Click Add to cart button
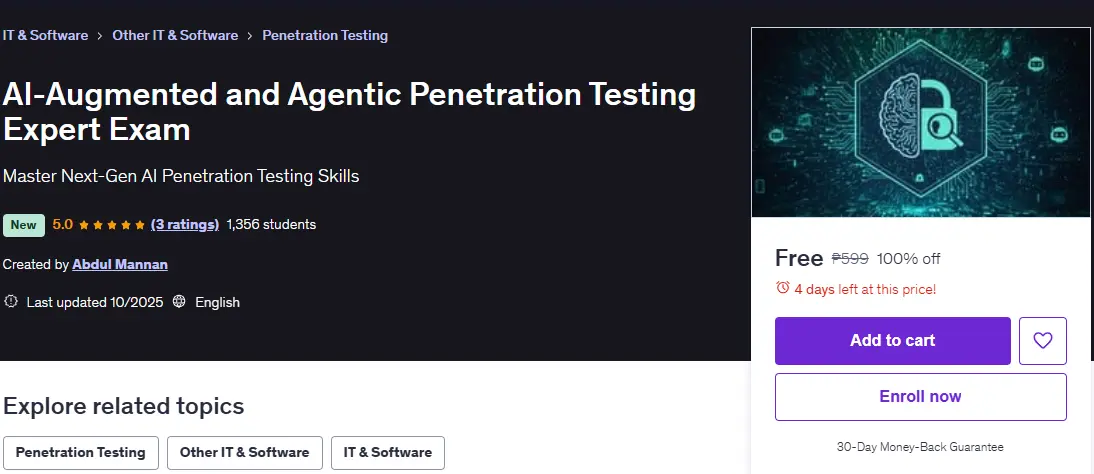Image resolution: width=1094 pixels, height=474 pixels. [x=892, y=341]
